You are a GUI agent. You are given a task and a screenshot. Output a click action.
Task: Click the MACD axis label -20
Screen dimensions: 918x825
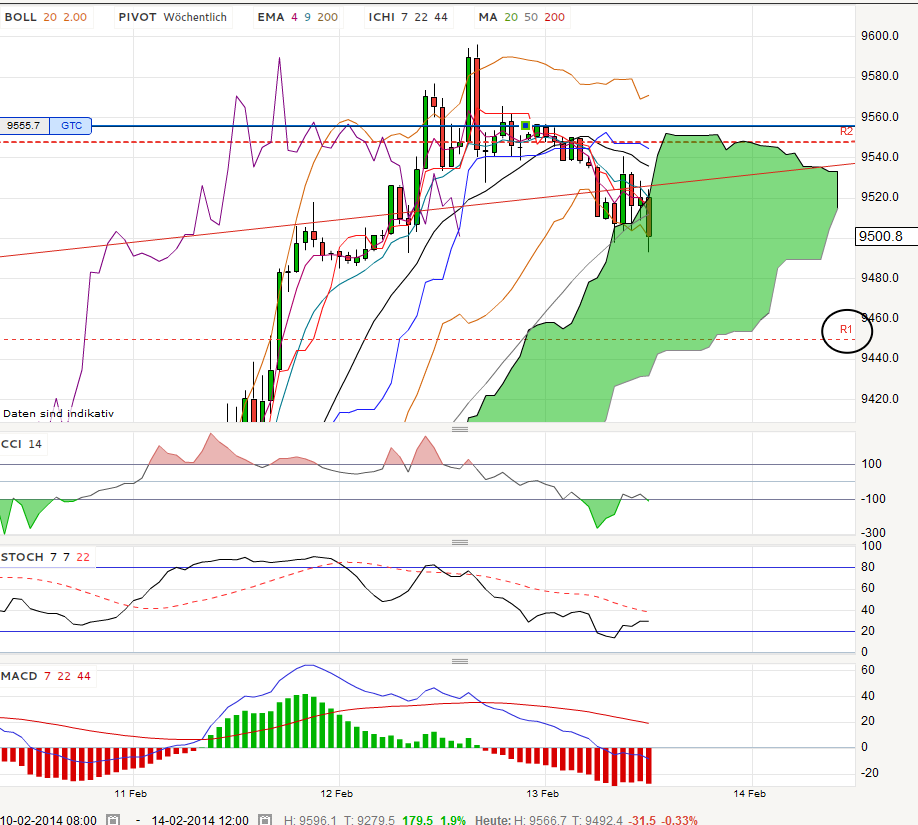click(869, 773)
